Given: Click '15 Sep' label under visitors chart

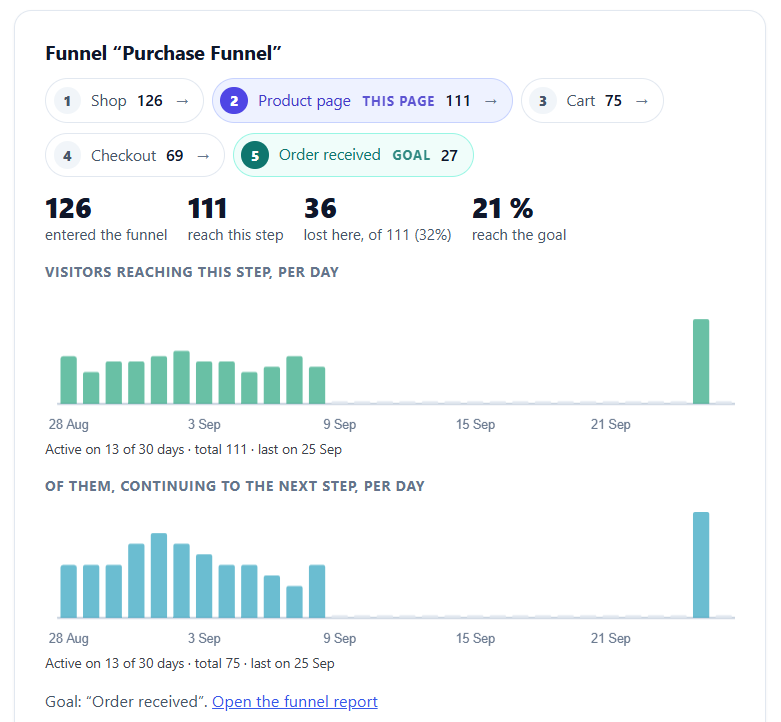Looking at the screenshot, I should [x=475, y=424].
